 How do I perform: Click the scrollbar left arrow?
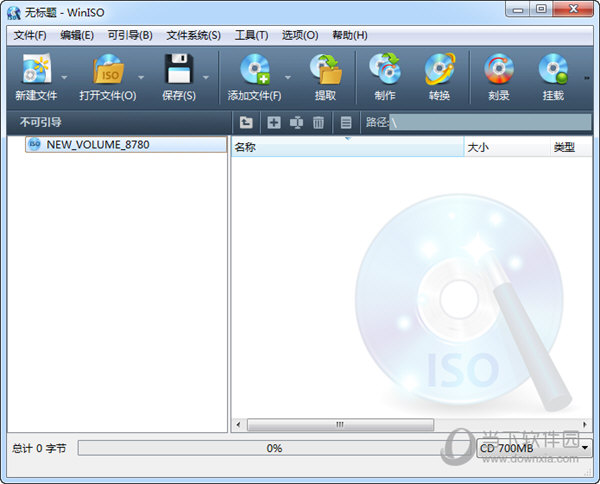[238, 425]
